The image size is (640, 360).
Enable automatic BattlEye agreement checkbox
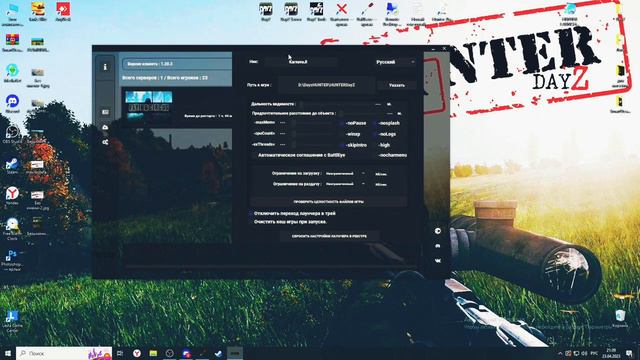point(253,155)
